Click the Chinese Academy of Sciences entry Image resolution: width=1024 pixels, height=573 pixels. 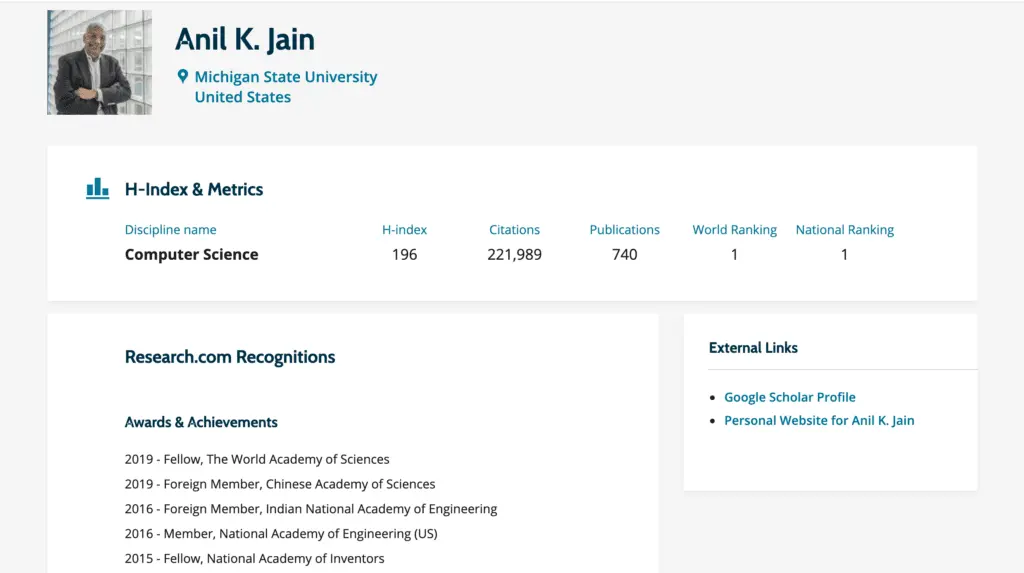pyautogui.click(x=280, y=484)
